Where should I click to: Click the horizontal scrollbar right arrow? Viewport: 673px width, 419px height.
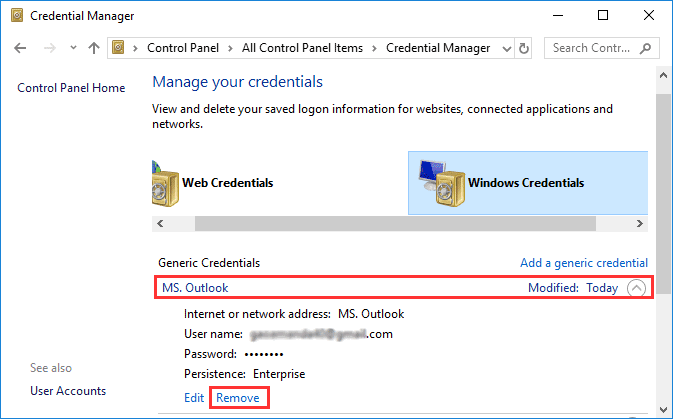coord(640,224)
